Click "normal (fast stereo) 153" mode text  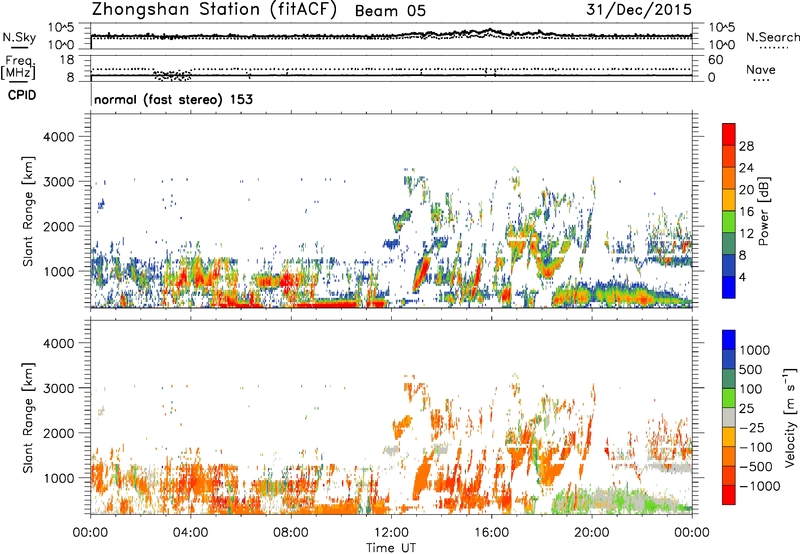click(173, 99)
